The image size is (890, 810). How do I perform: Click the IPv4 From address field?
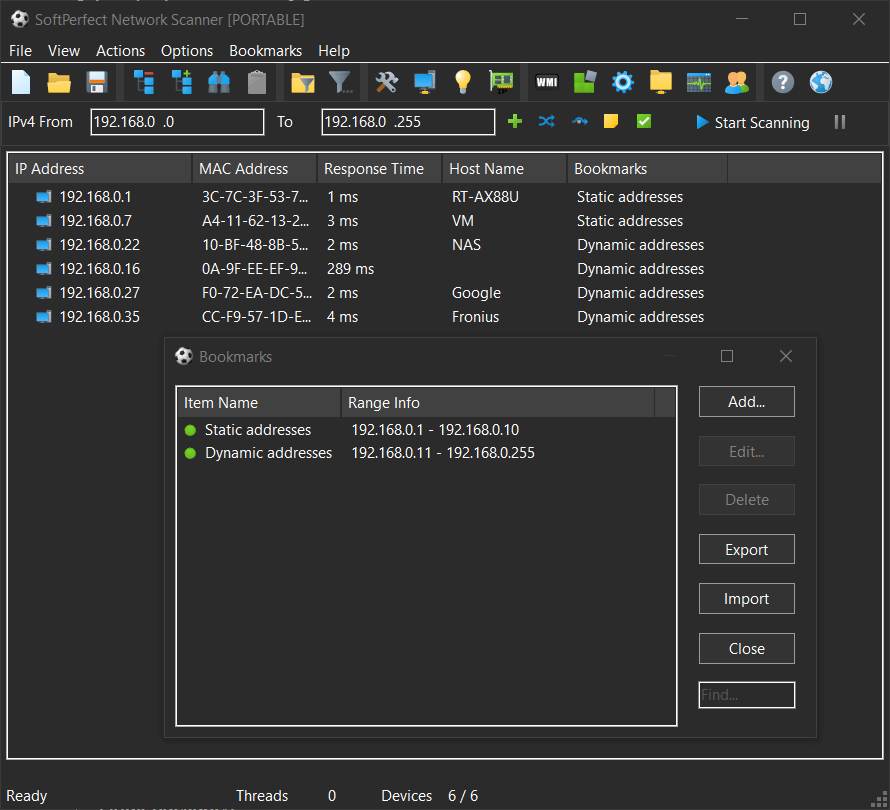(177, 122)
